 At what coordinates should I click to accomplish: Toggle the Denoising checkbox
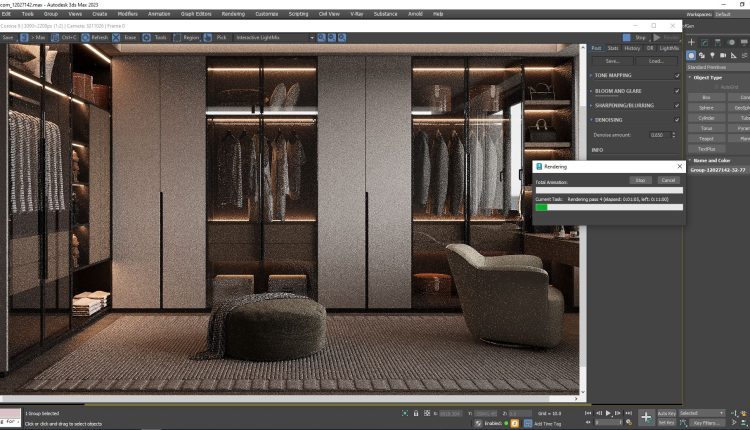[677, 120]
